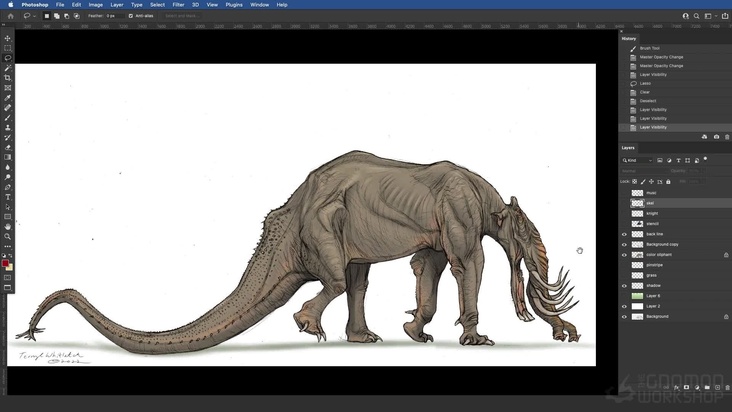Select the History Brush tool

[x=7, y=138]
